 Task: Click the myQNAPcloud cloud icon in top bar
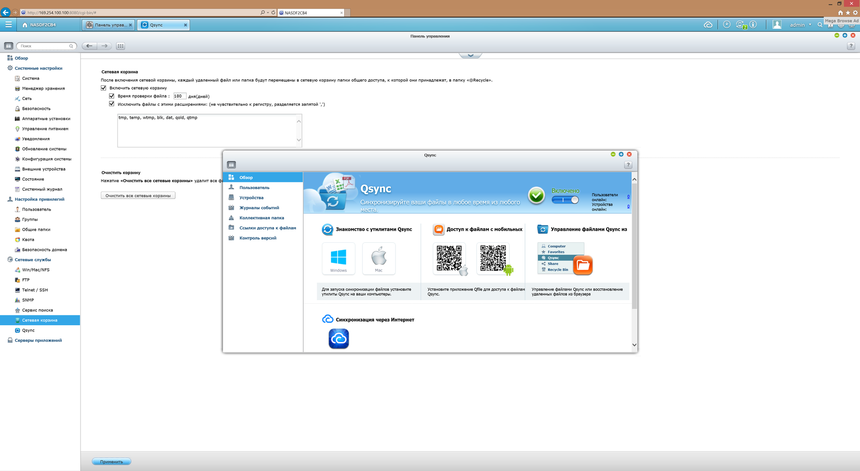(x=708, y=24)
